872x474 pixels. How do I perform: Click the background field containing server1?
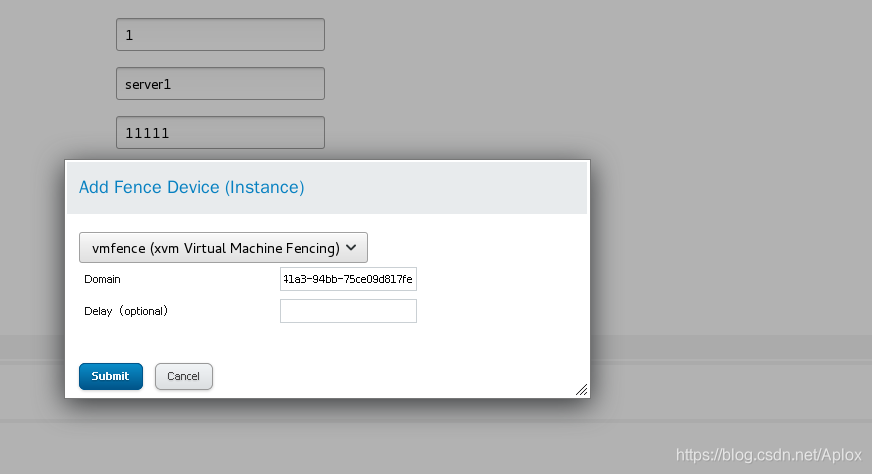pos(220,83)
